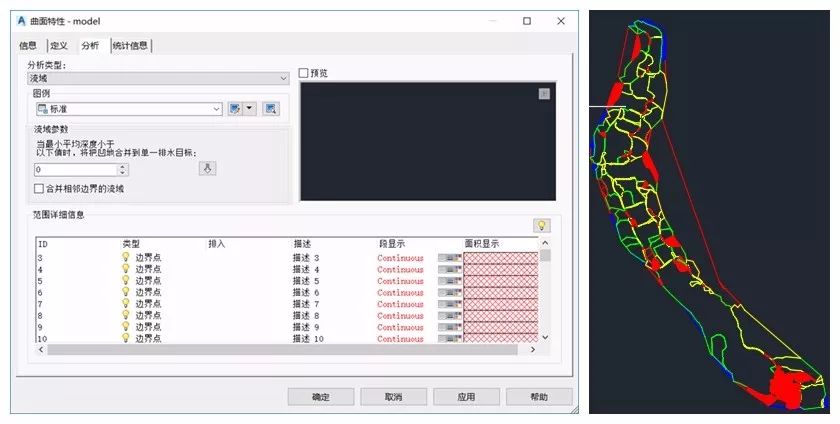This screenshot has width=840, height=424.
Task: Click the lightbulb icon above the range table
Action: pos(542,225)
